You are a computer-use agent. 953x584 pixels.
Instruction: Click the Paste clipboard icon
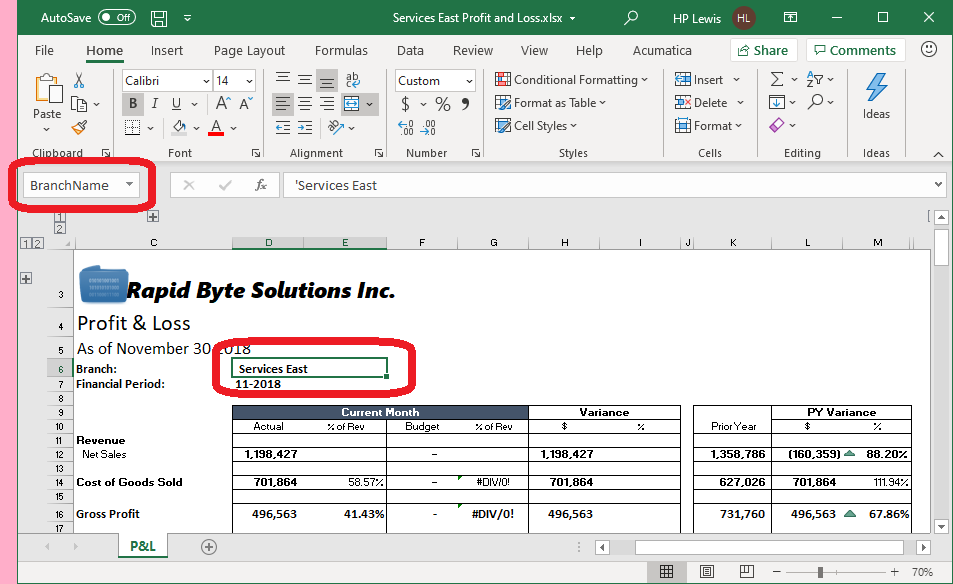47,89
